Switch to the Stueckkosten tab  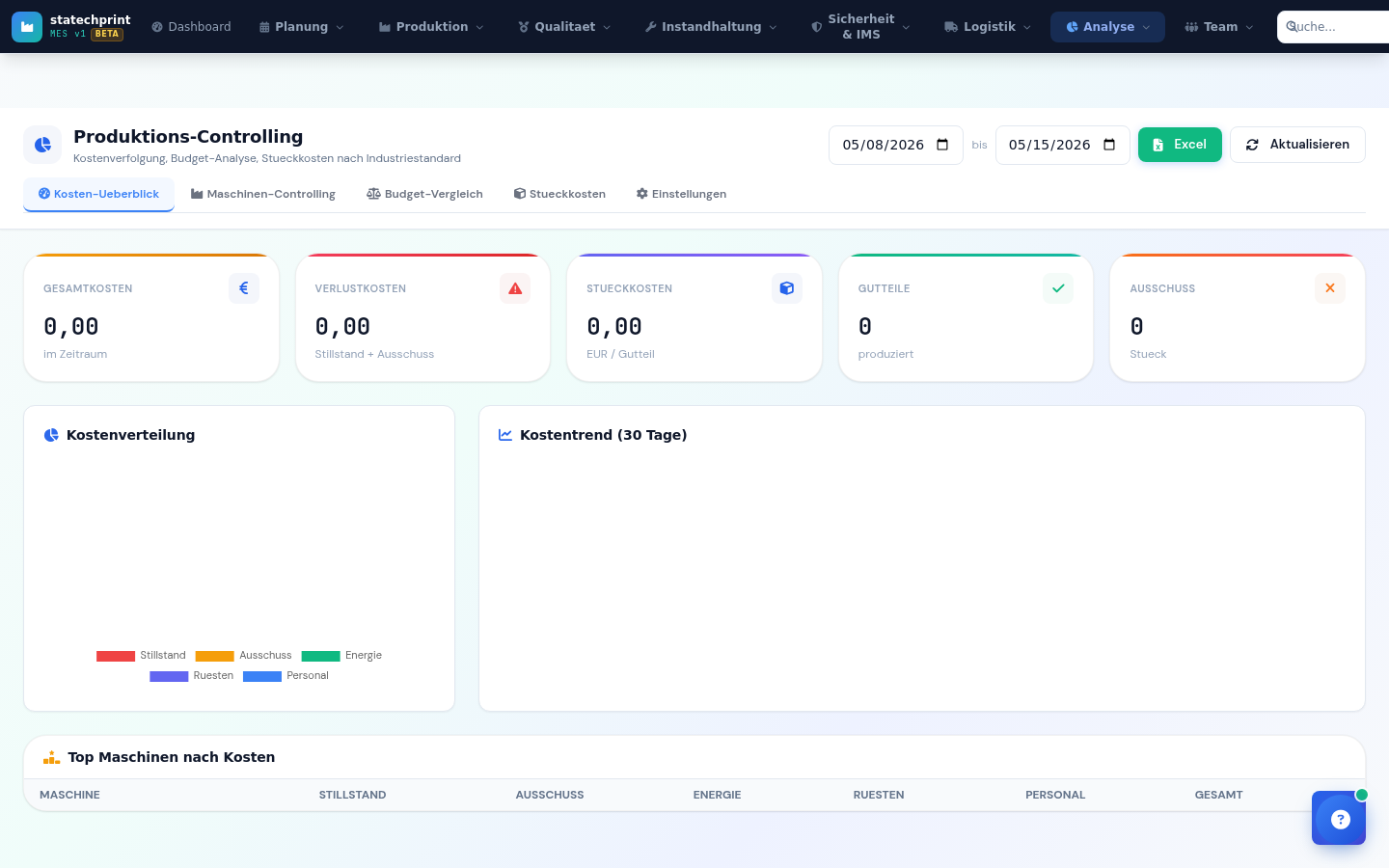pyautogui.click(x=559, y=194)
